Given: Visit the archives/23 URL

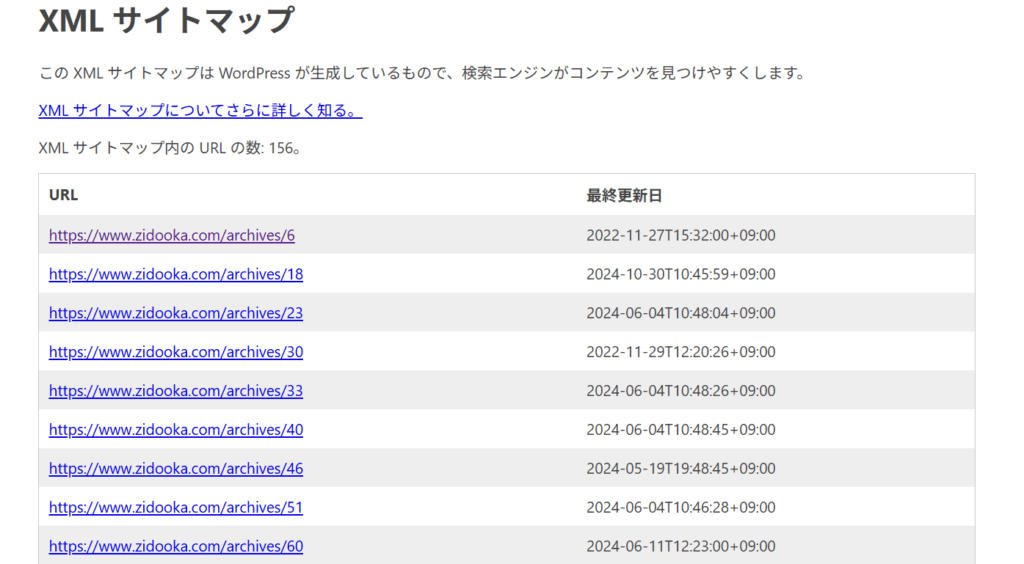Looking at the screenshot, I should [x=175, y=313].
